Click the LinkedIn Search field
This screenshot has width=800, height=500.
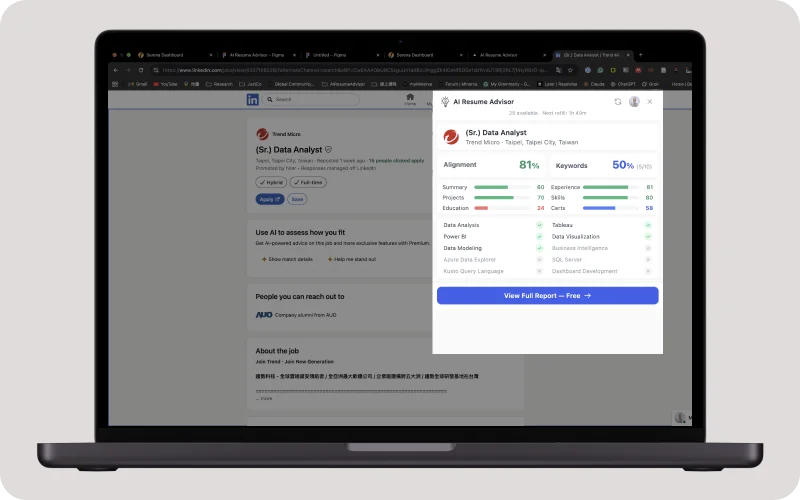[311, 99]
